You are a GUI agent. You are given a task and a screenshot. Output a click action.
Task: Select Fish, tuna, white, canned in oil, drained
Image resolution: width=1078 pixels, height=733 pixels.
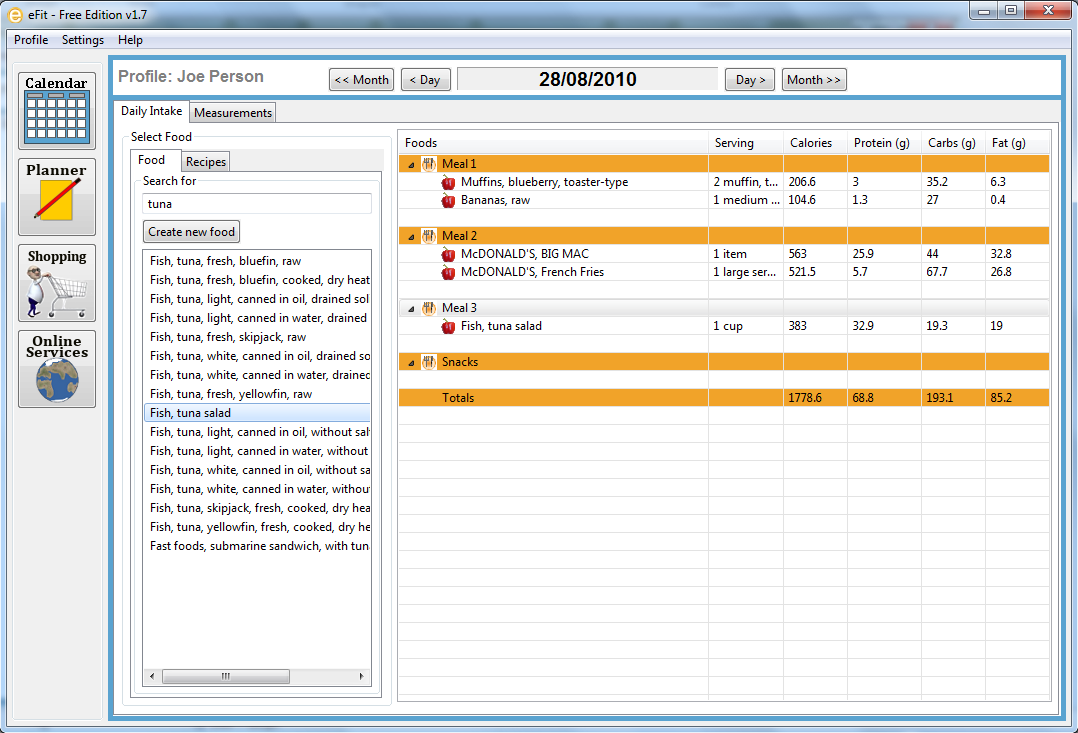(x=257, y=356)
